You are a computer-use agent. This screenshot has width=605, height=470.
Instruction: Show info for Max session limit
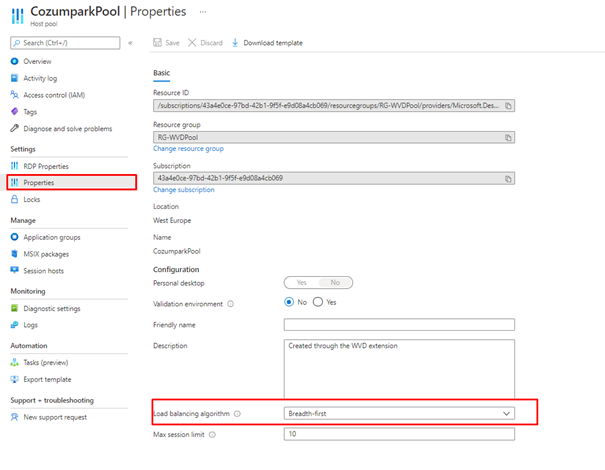pyautogui.click(x=212, y=434)
